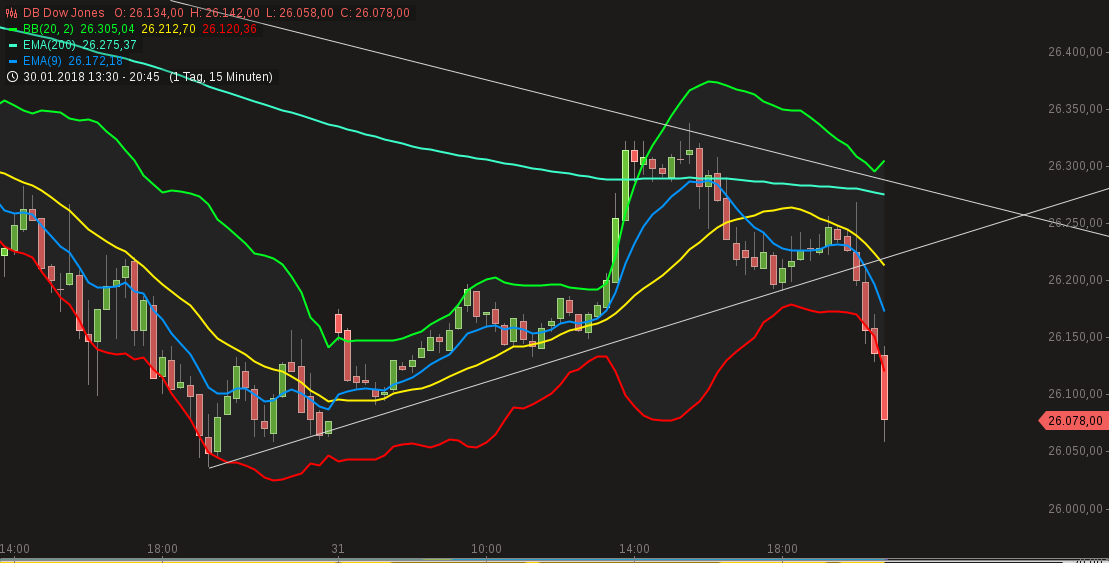
Task: Click the clock icon beside the date range
Action: tap(12, 76)
